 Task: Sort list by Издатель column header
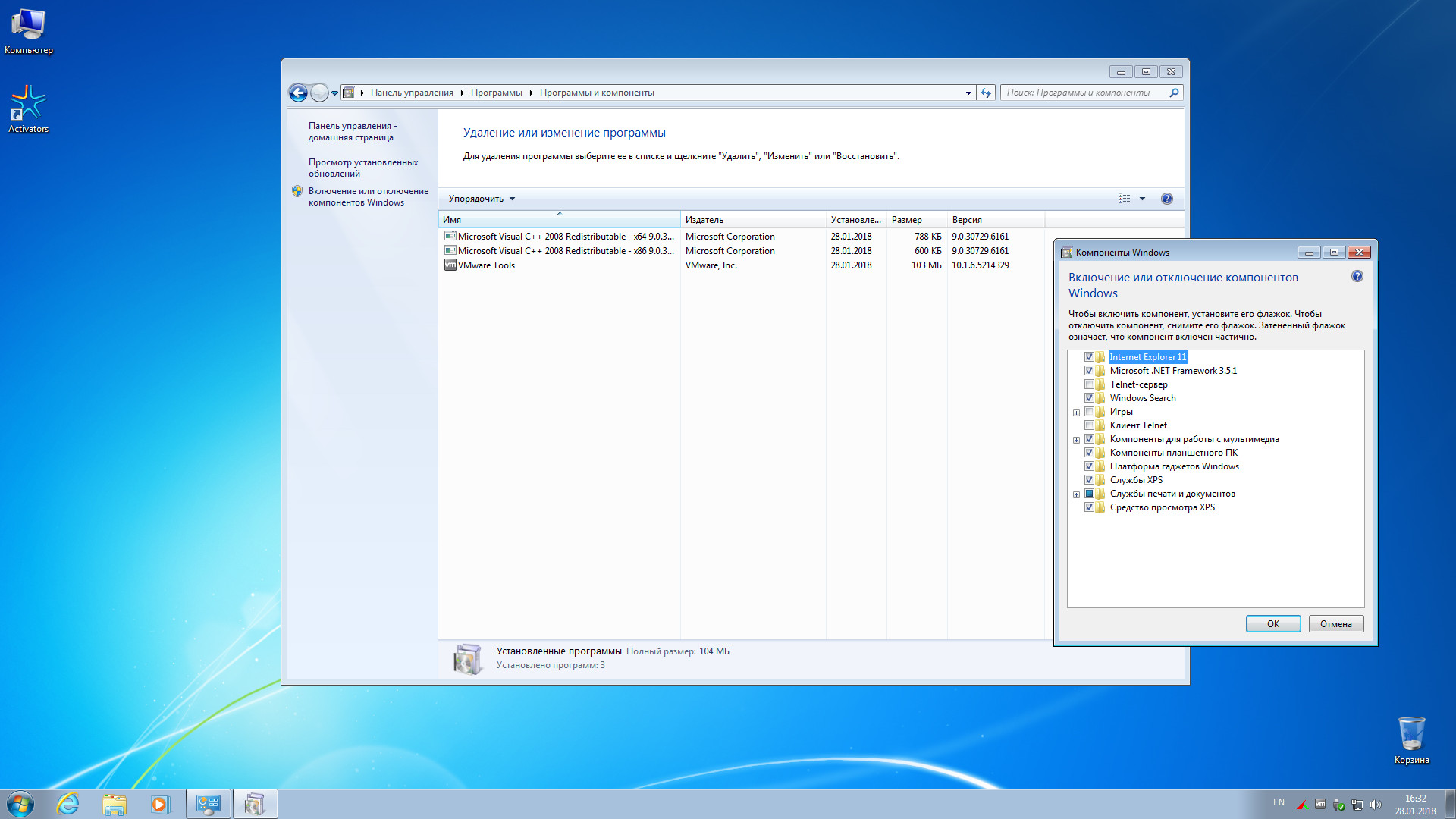pyautogui.click(x=704, y=220)
